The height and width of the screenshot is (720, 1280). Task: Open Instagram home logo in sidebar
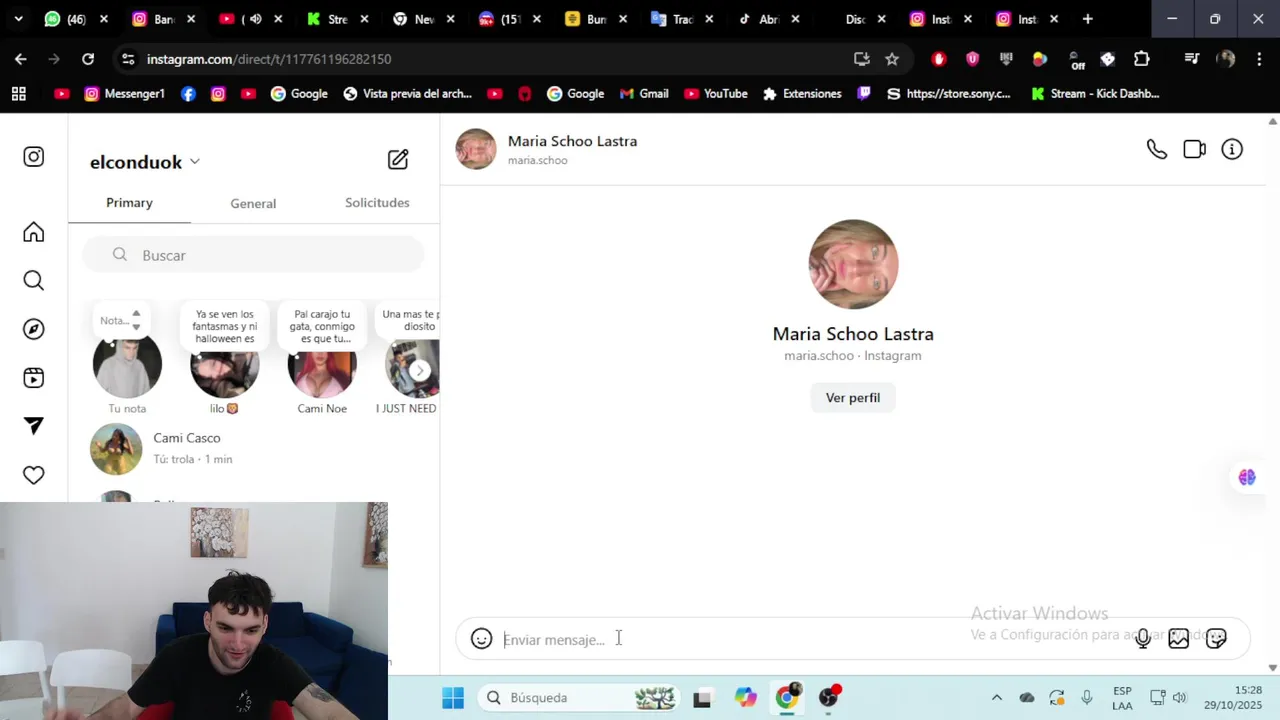(34, 157)
